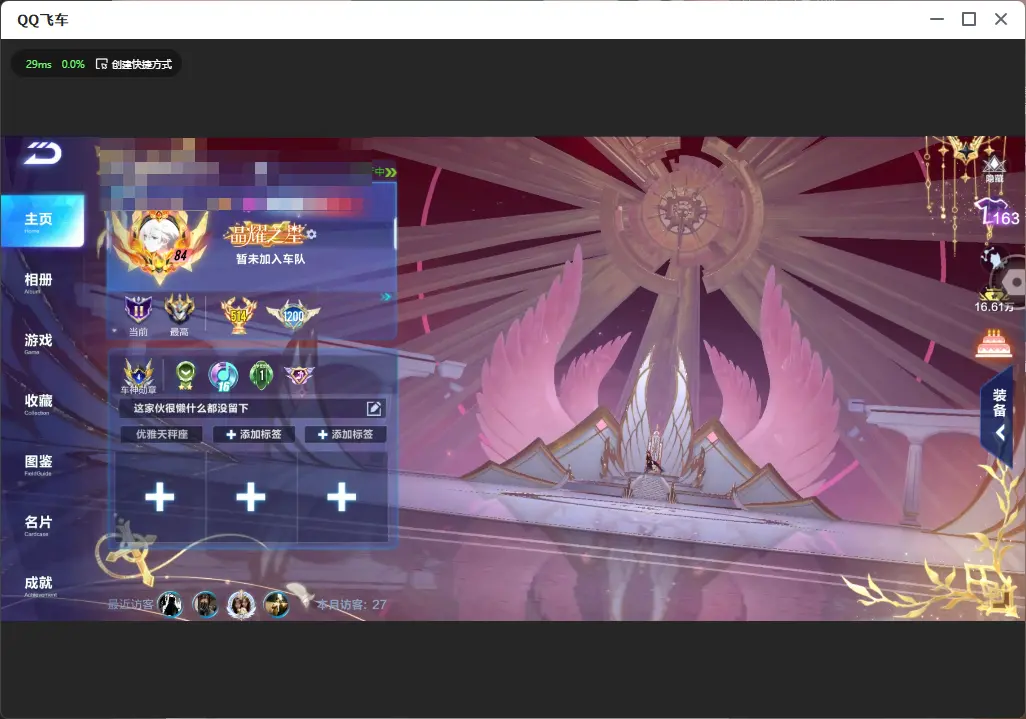Click the rightmost 添加标签 button
Viewport: 1026px width, 719px height.
pyautogui.click(x=345, y=434)
